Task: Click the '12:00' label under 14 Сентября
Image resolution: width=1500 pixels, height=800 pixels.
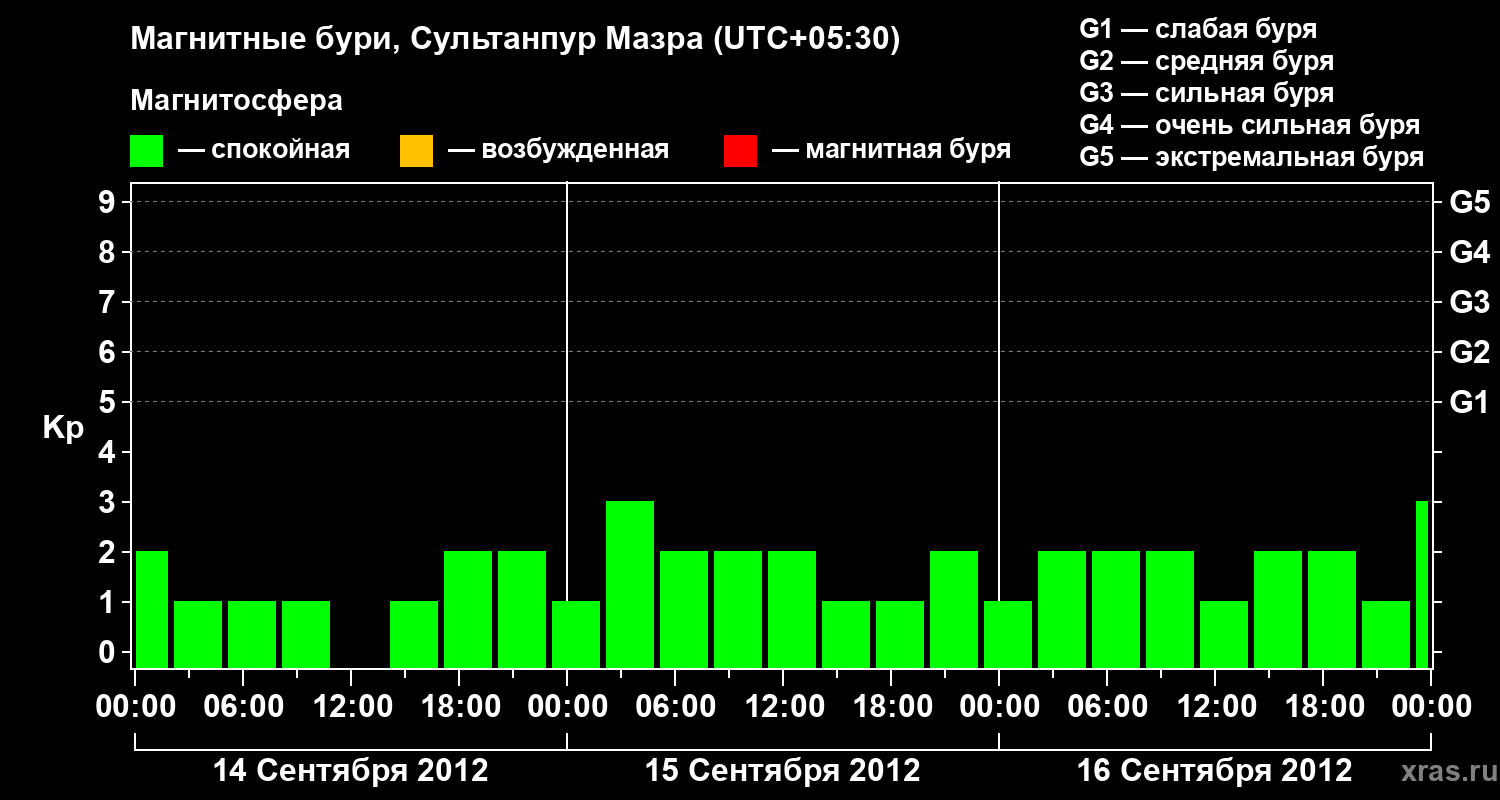Action: 351,707
